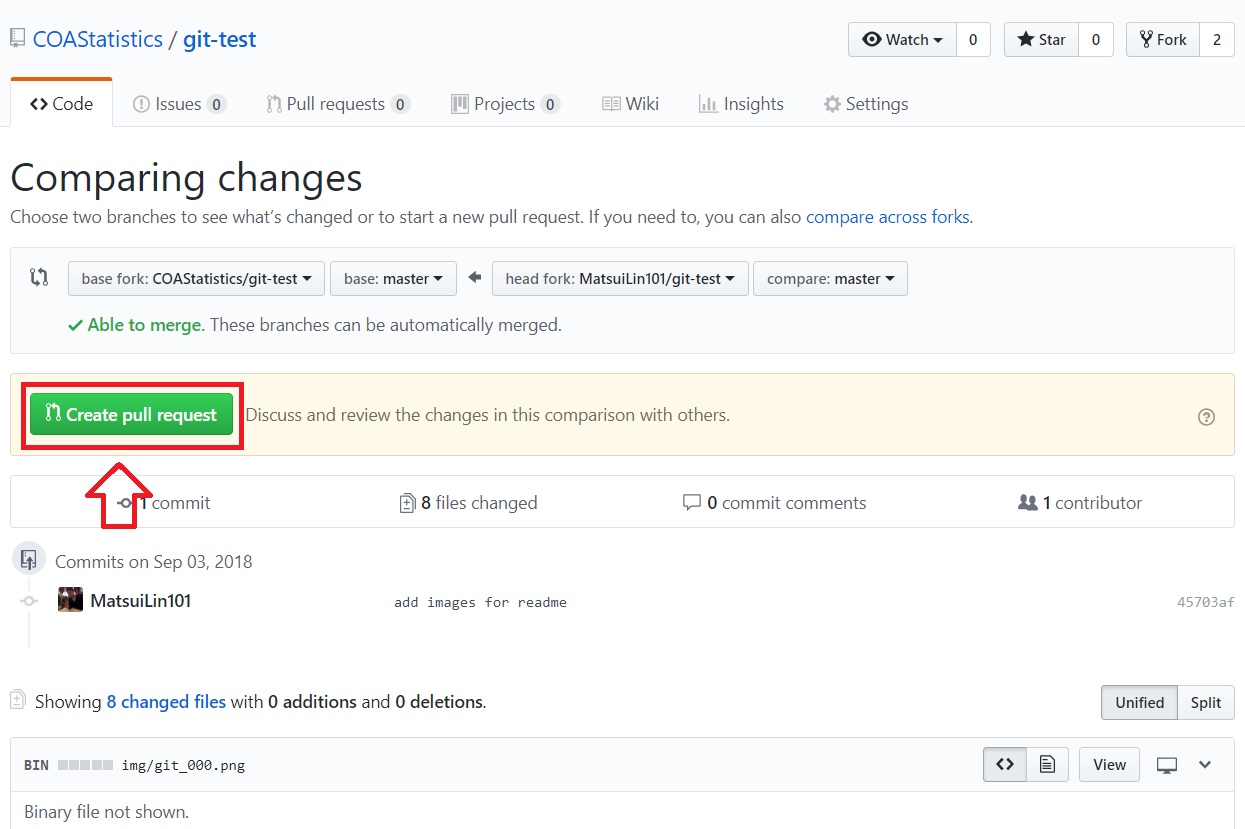Open the Insights tab
Screen dimensions: 1245x829
741,104
